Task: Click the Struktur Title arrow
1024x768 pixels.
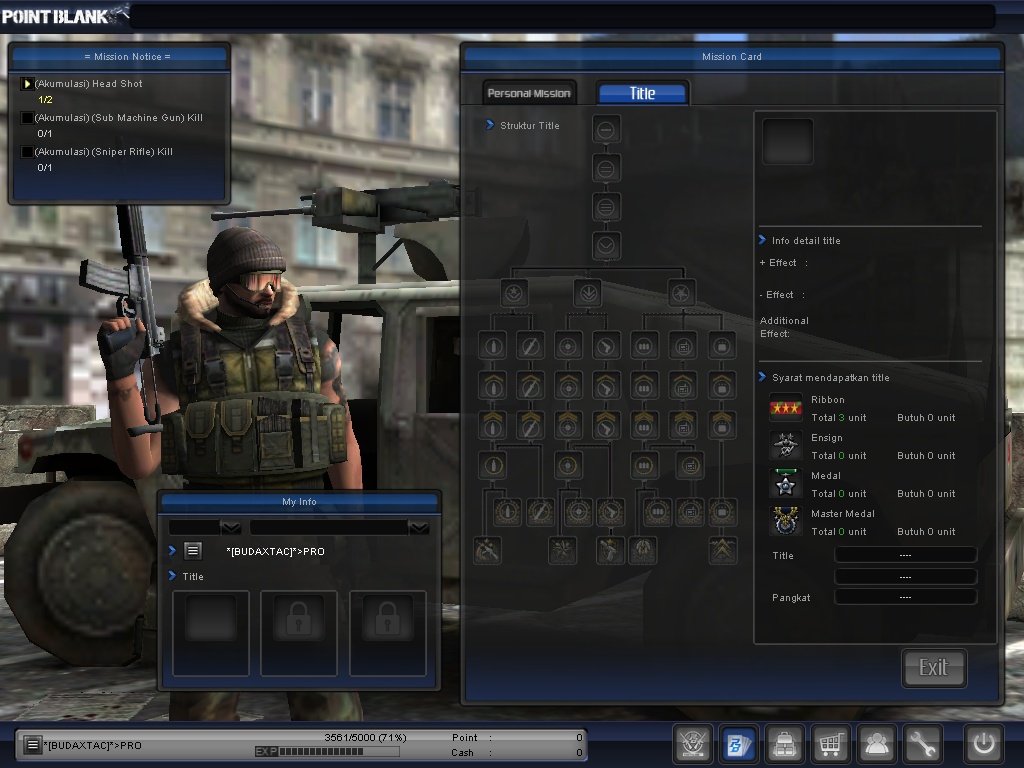Action: click(x=490, y=125)
